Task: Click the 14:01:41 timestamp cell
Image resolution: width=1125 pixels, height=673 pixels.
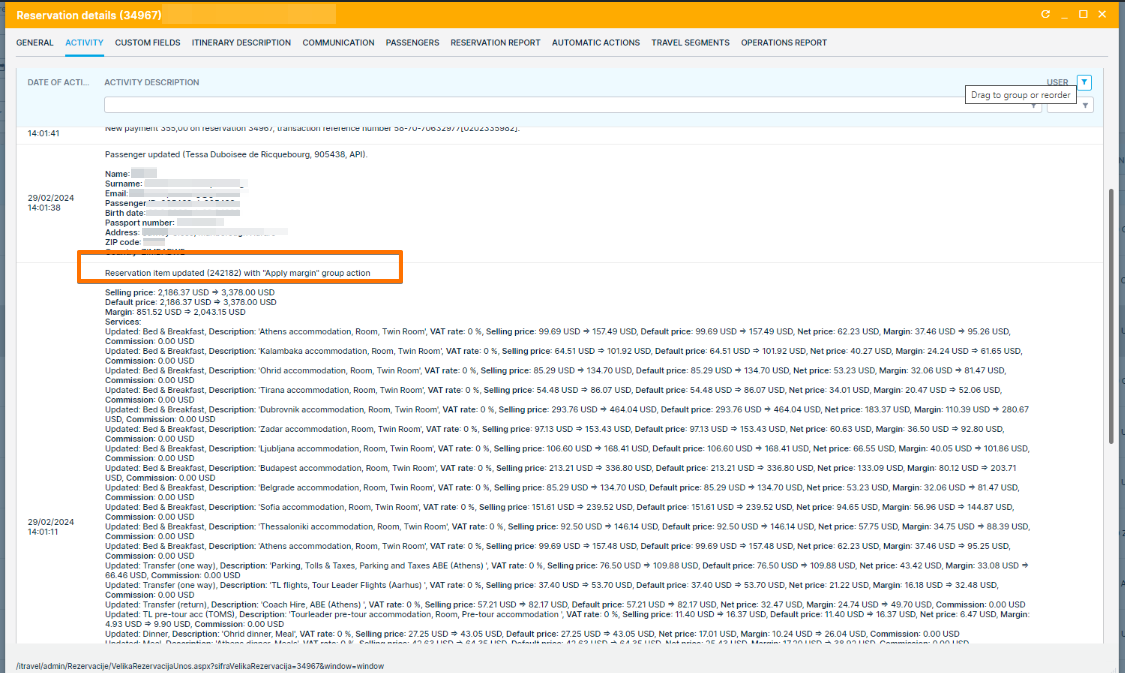Action: pos(44,133)
